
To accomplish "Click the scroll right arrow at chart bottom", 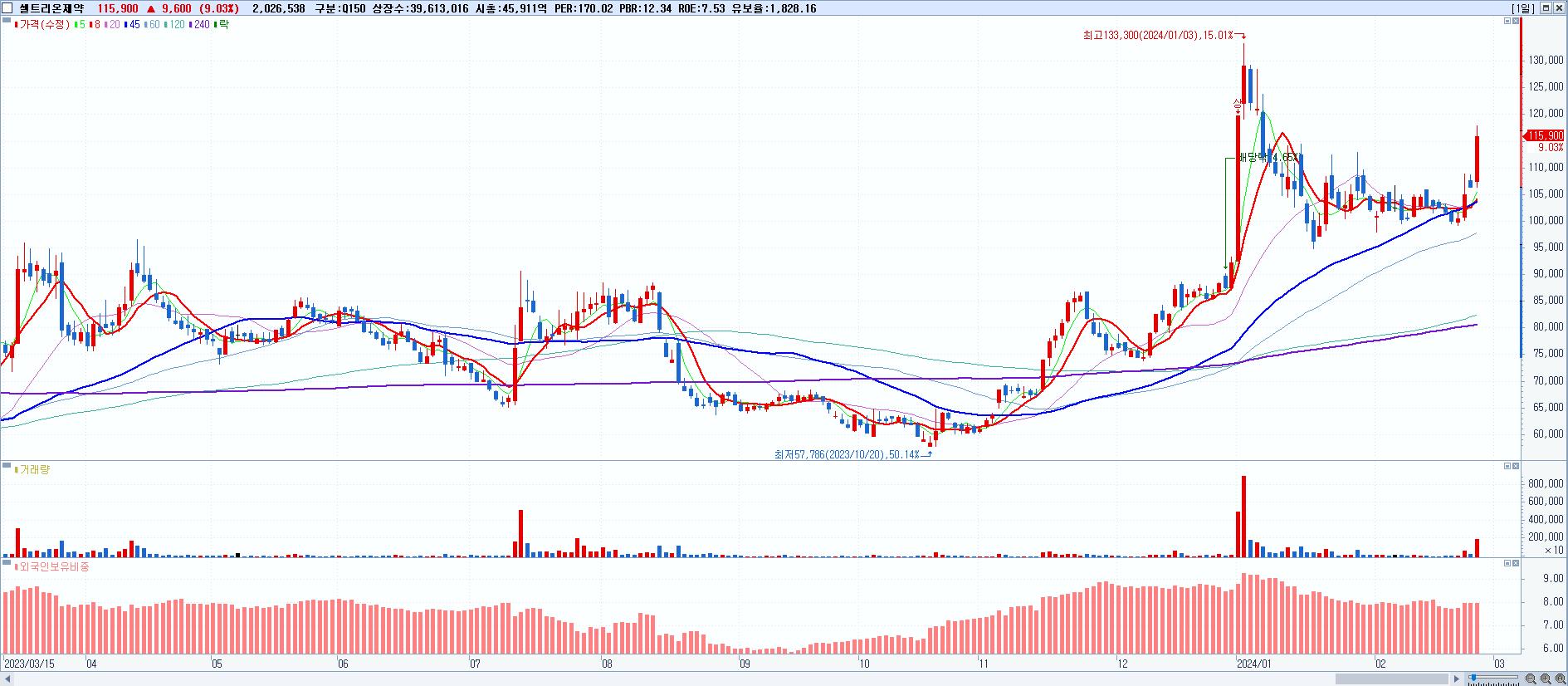I will (x=1456, y=679).
